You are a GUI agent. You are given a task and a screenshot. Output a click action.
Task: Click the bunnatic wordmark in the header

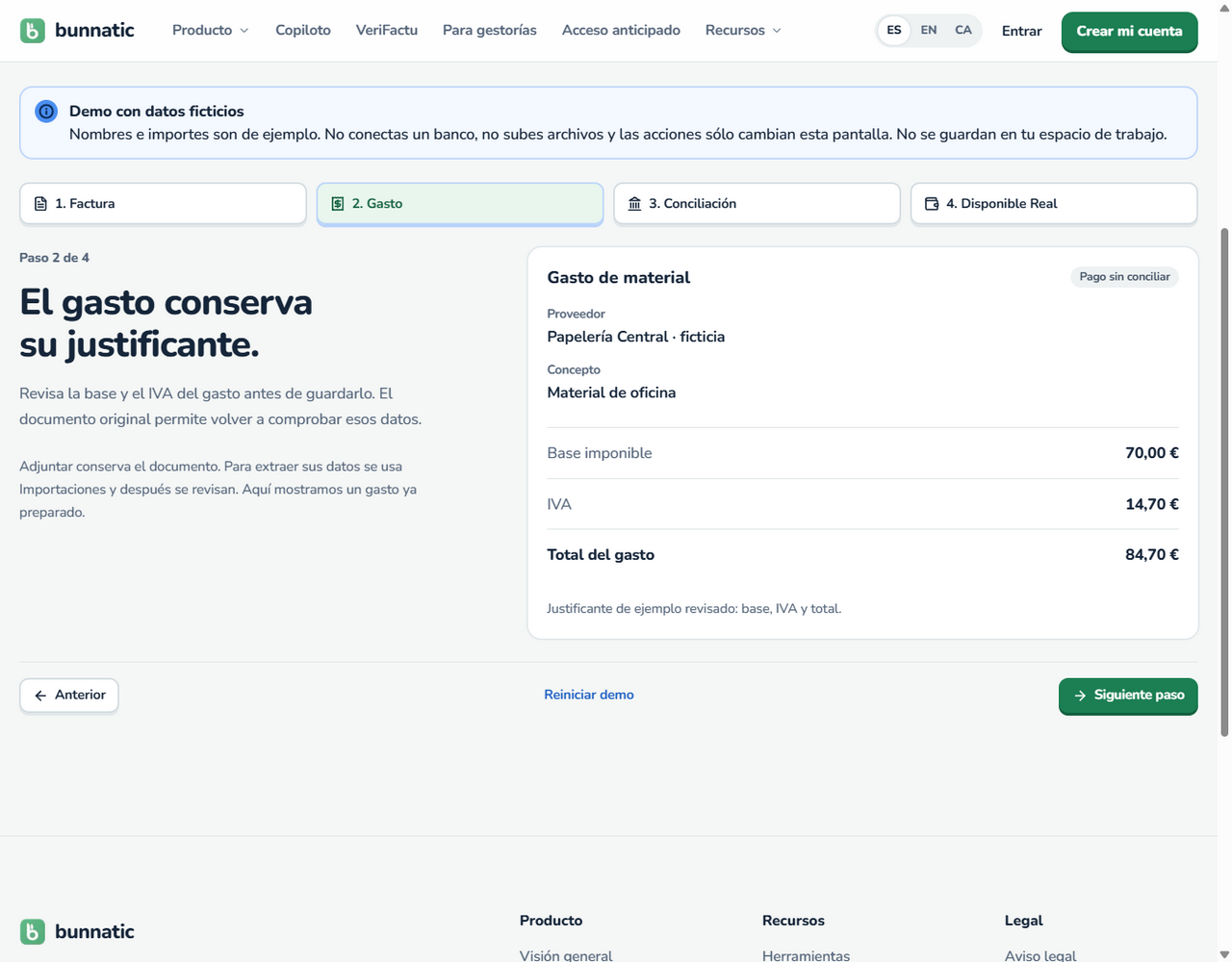[x=94, y=31]
